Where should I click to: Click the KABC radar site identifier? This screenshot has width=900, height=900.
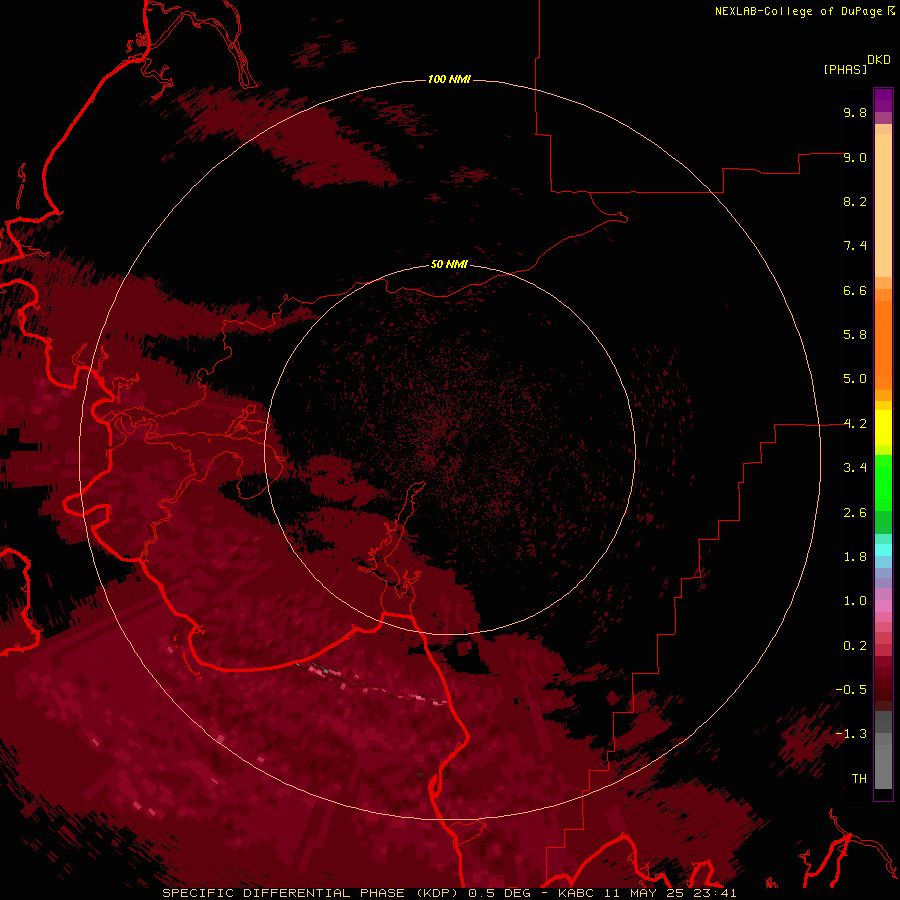(577, 893)
